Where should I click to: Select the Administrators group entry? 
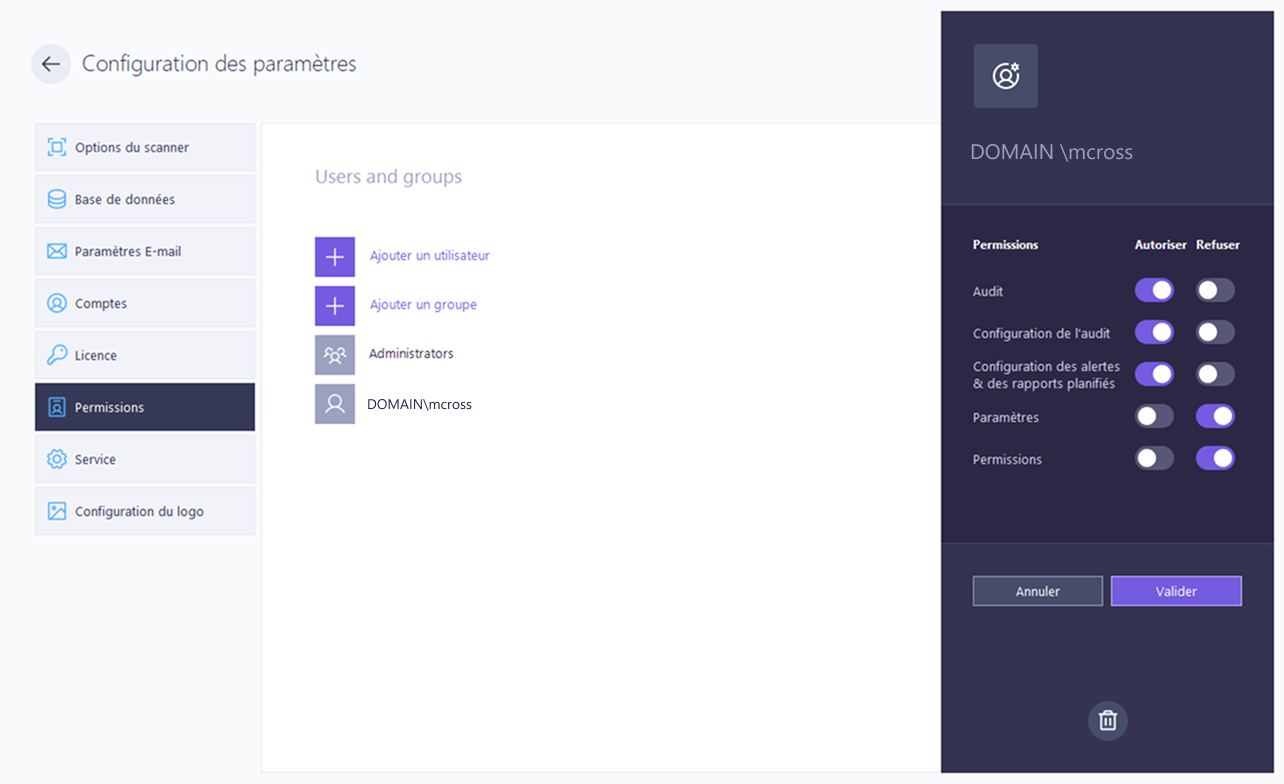(411, 354)
